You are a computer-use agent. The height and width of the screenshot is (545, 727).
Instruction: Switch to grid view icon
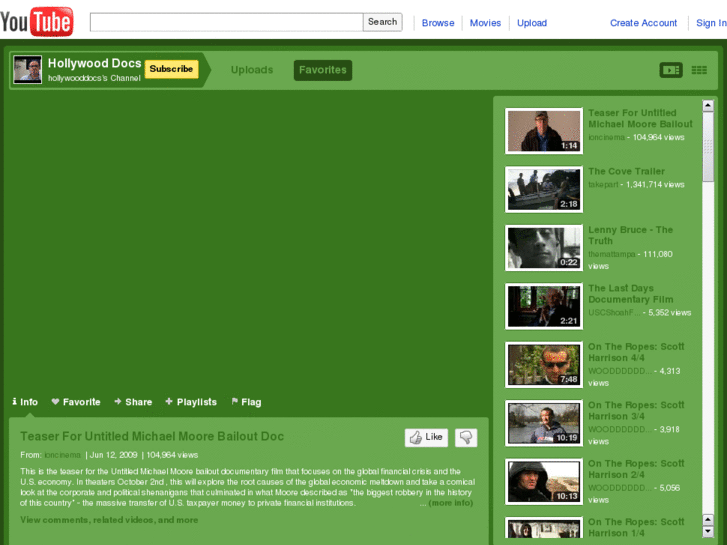tap(699, 70)
